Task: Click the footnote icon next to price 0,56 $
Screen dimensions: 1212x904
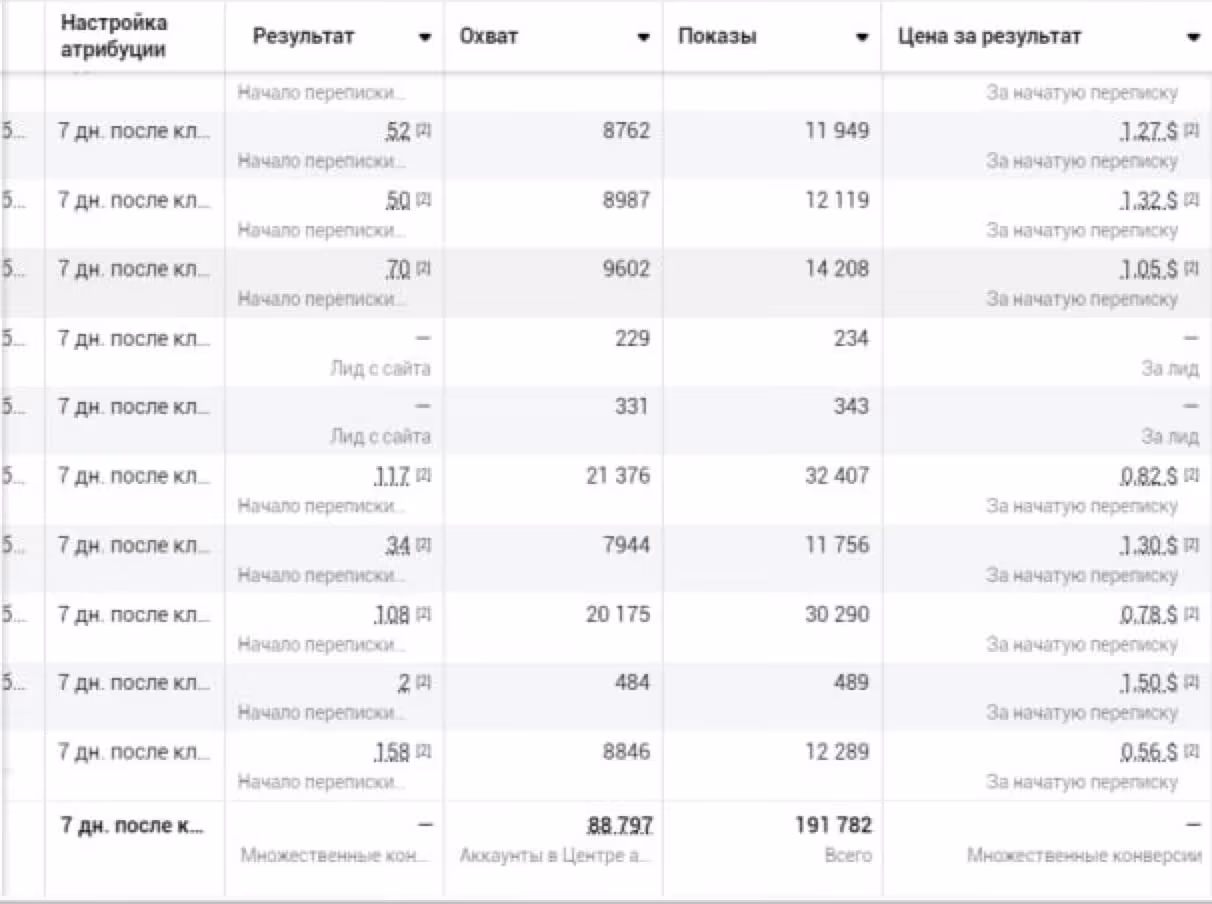Action: tap(1192, 752)
